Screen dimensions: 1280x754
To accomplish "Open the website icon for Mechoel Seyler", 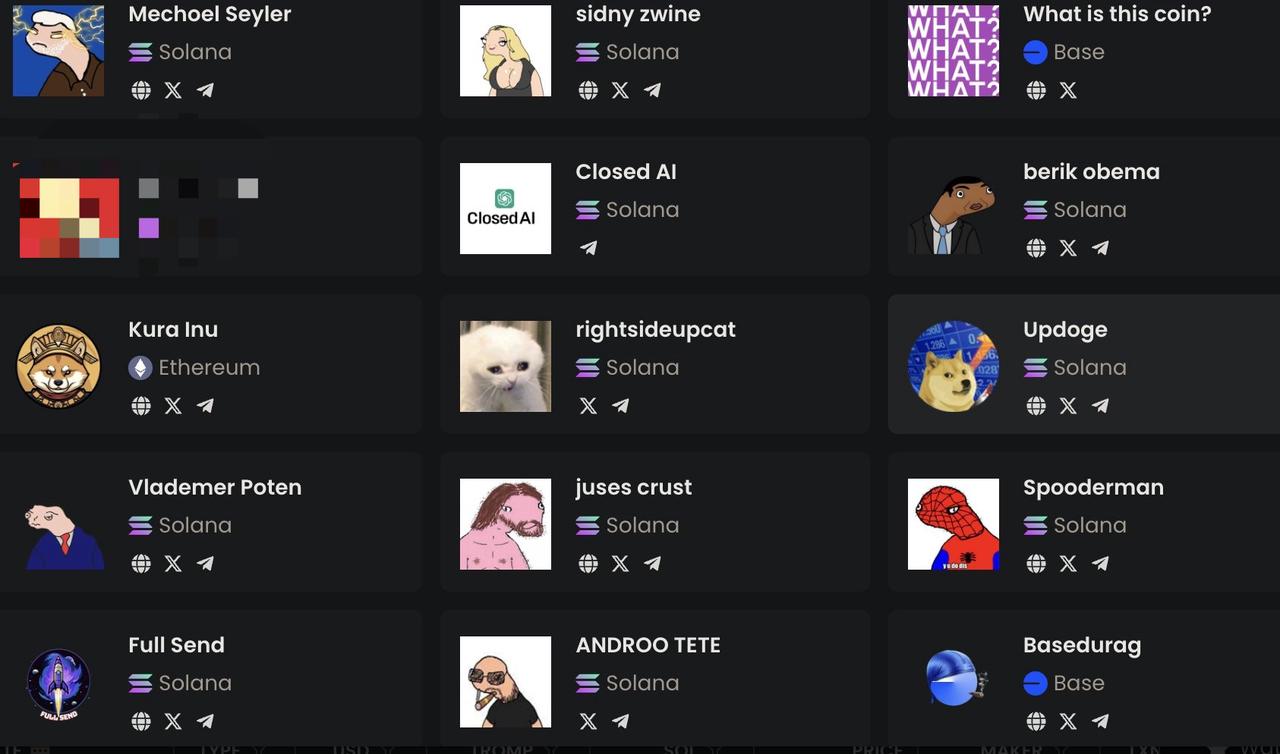I will [x=141, y=90].
